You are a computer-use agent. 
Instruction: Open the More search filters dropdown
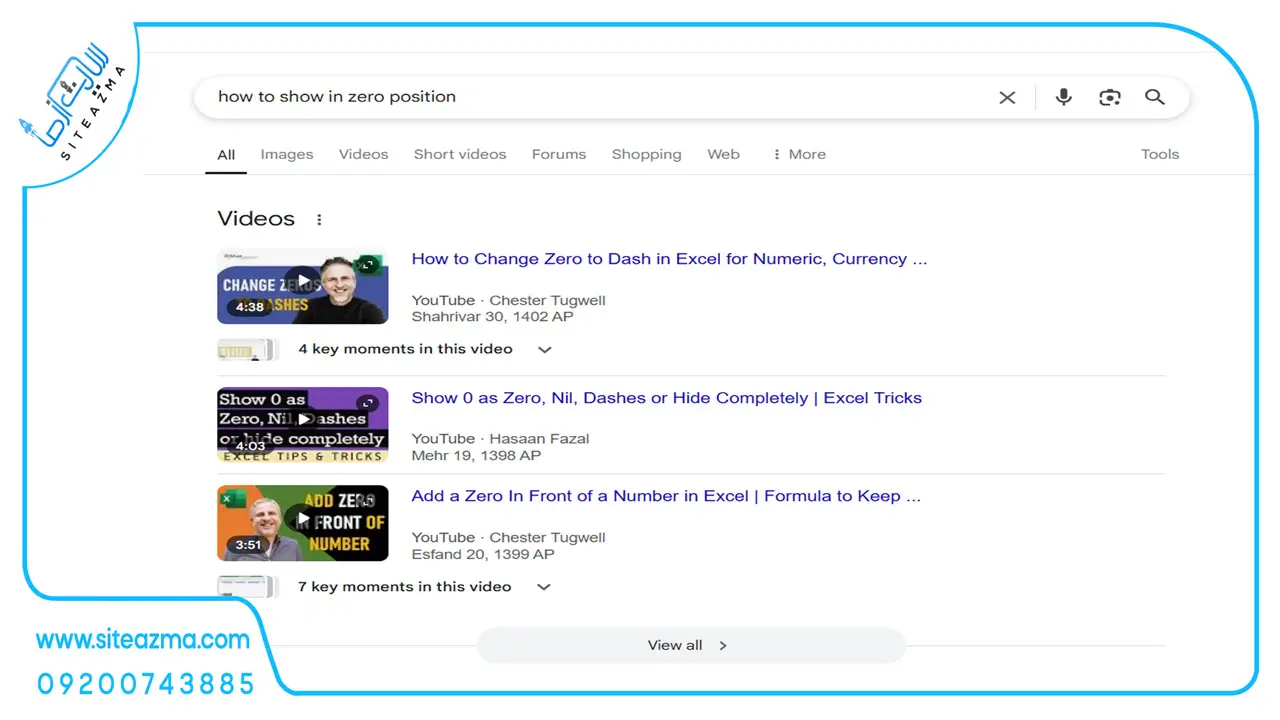[799, 154]
